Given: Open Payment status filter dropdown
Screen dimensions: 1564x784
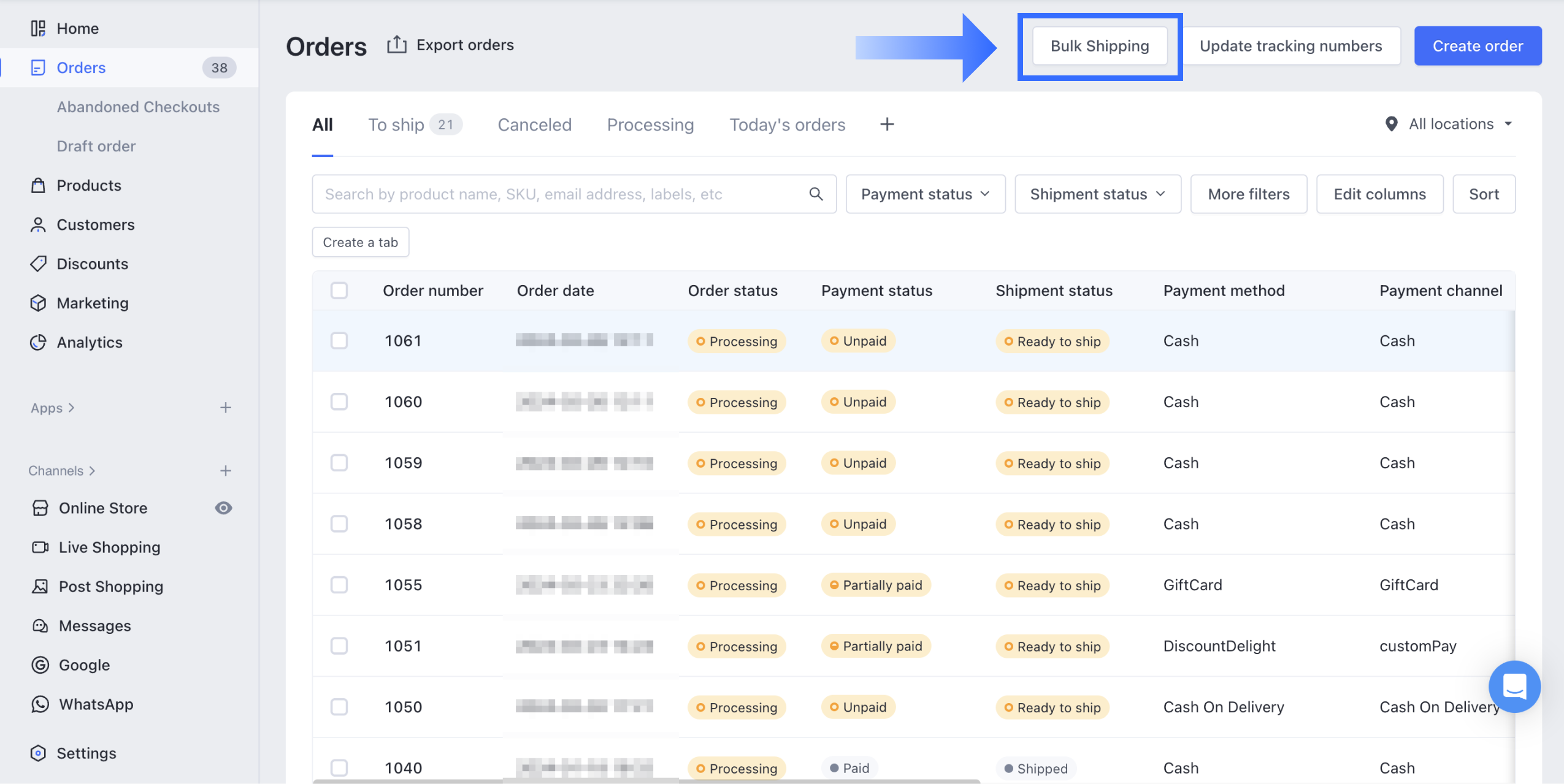Looking at the screenshot, I should [x=925, y=194].
